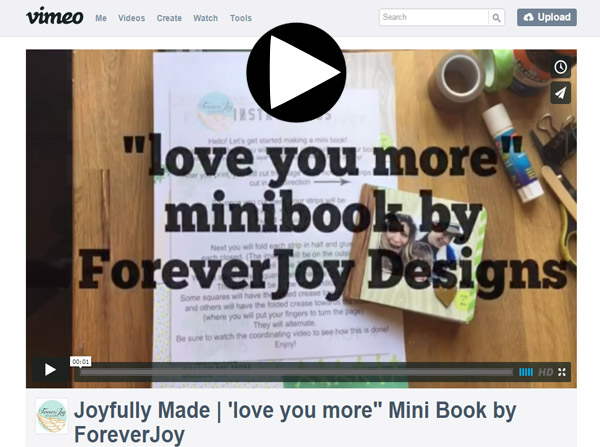This screenshot has height=447, width=600.
Task: Adjust the blue volume bars
Action: pyautogui.click(x=526, y=372)
